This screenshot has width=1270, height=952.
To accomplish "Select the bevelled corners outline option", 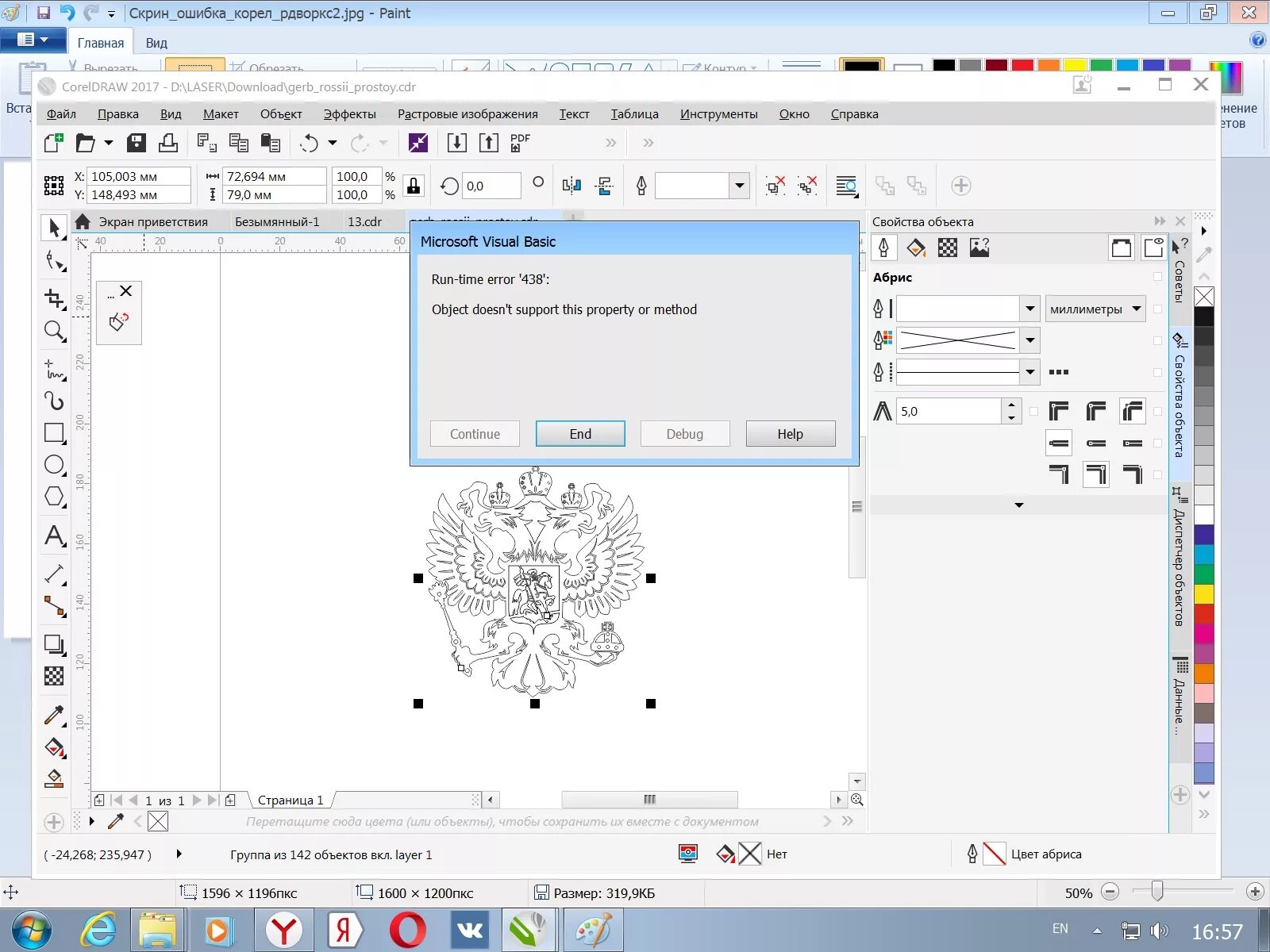I will tap(1133, 411).
